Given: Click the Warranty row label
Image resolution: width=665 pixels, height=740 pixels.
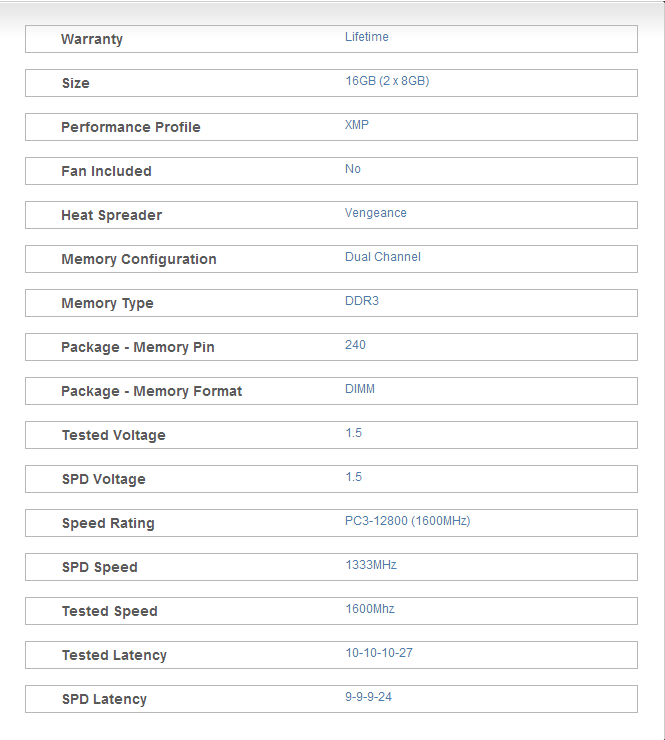Looking at the screenshot, I should coord(92,39).
